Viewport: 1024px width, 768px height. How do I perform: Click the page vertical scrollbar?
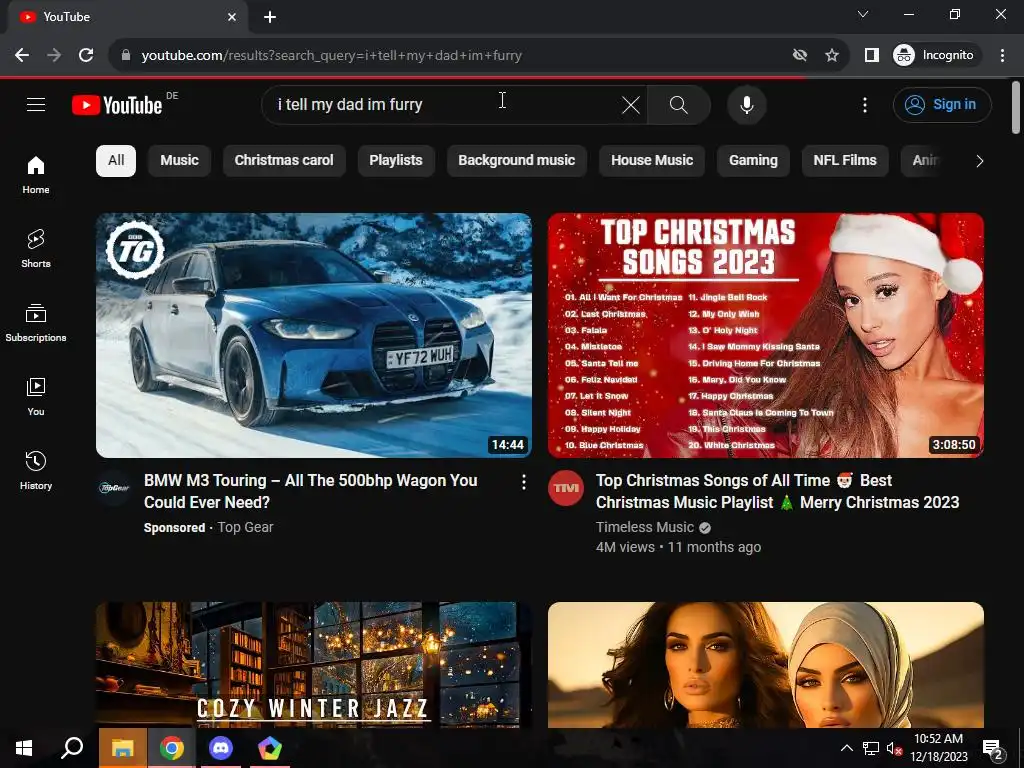[x=1016, y=108]
